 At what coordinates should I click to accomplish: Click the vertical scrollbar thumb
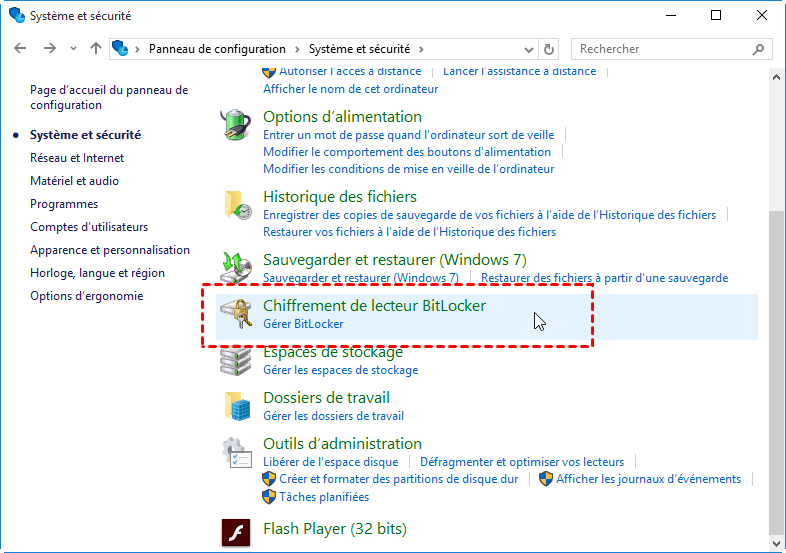tap(776, 373)
